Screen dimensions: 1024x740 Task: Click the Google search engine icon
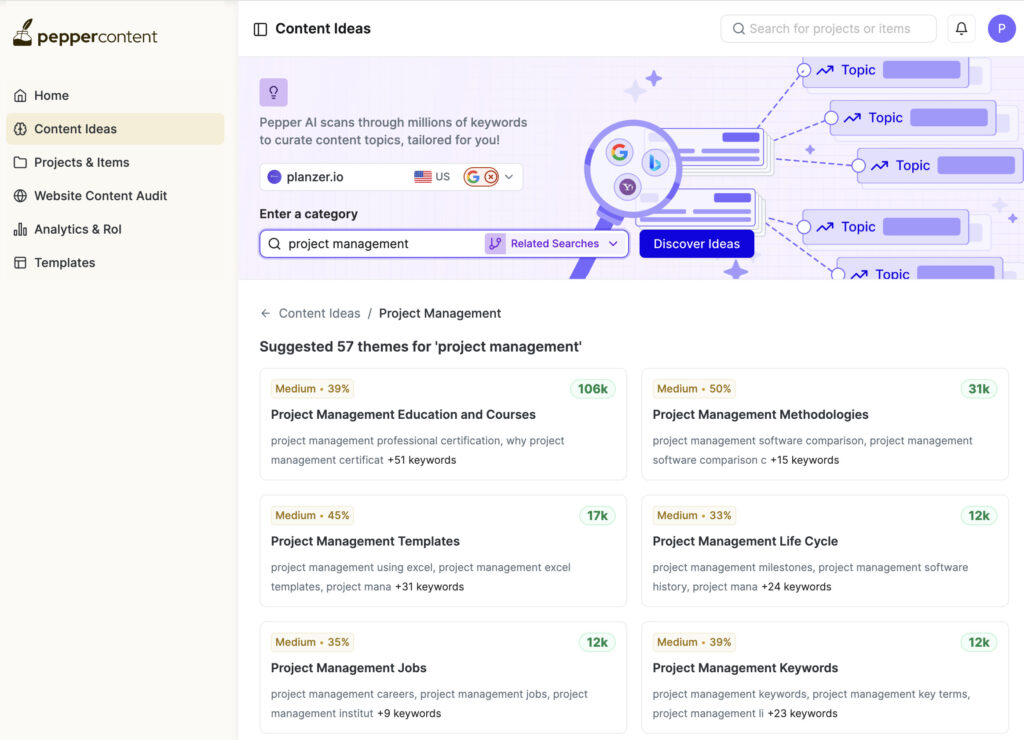[x=473, y=177]
